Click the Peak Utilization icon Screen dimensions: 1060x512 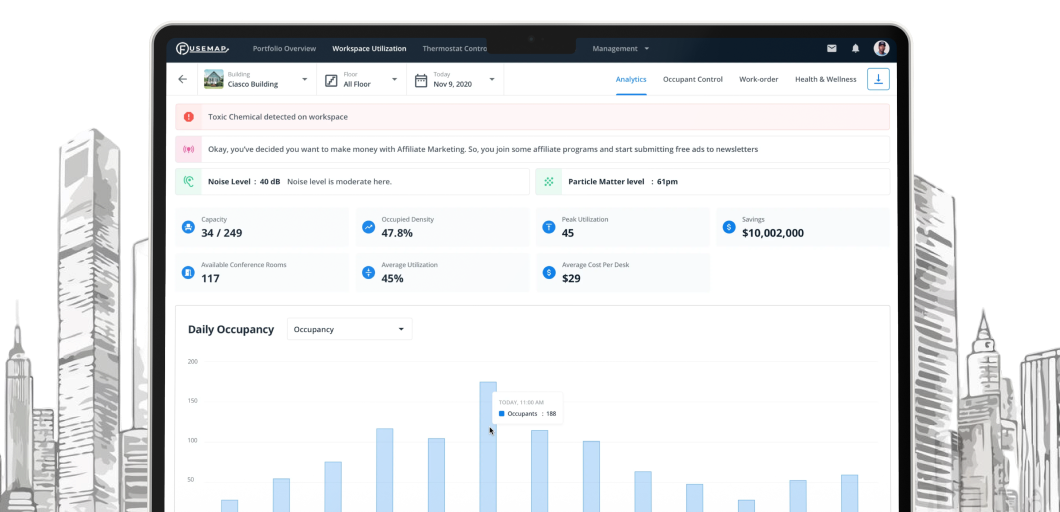pos(549,227)
